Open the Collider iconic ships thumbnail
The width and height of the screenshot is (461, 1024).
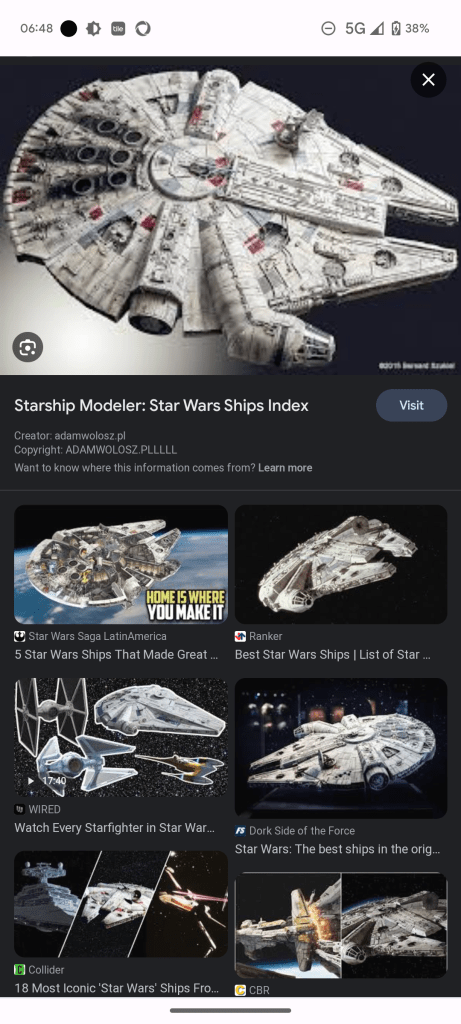coord(121,904)
